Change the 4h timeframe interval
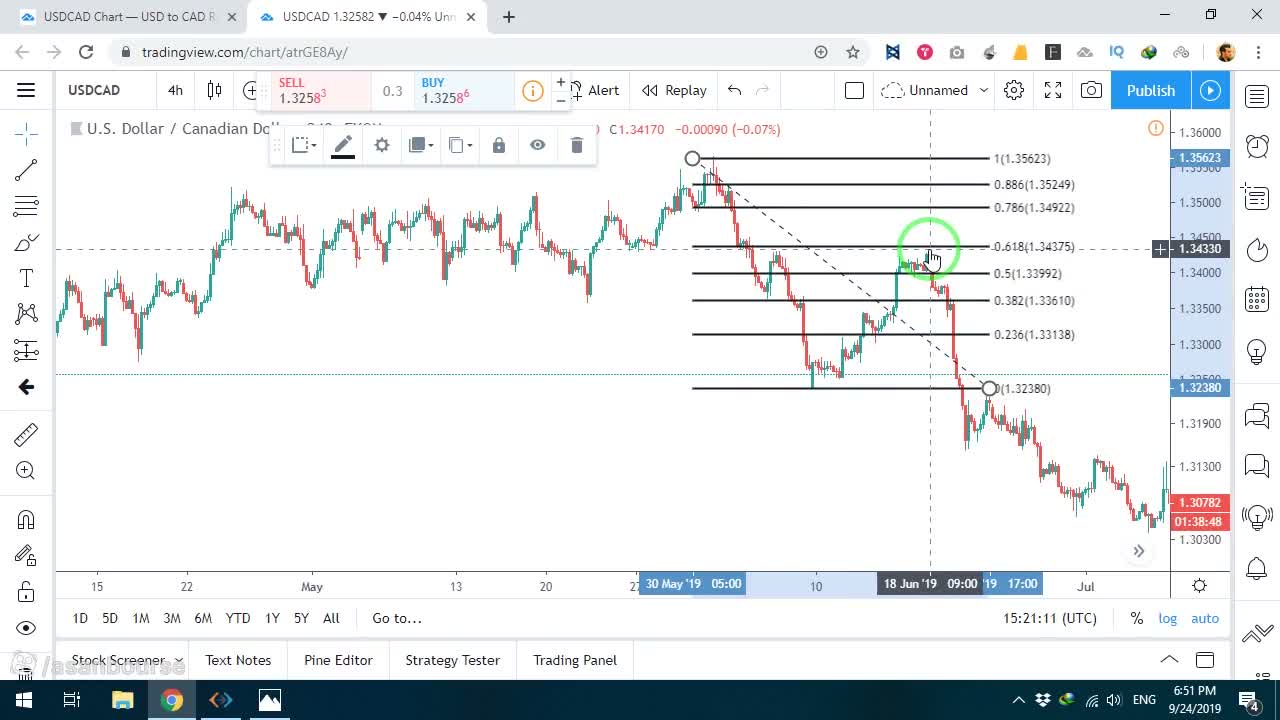This screenshot has height=720, width=1280. [175, 90]
